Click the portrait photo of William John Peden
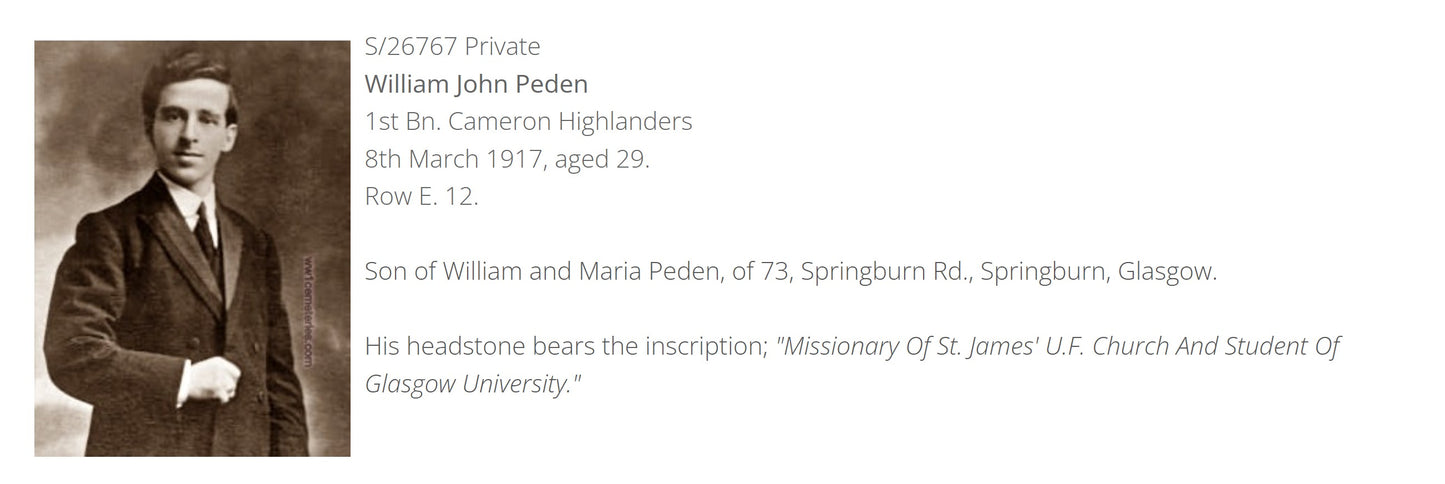Viewport: 1445px width, 484px height. pyautogui.click(x=192, y=249)
